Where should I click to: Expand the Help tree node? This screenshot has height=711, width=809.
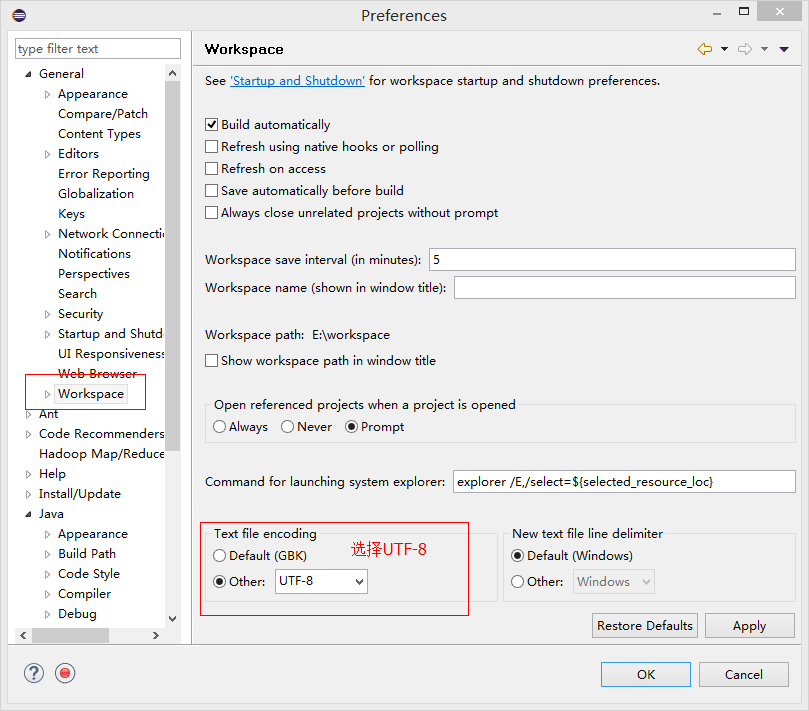(28, 474)
